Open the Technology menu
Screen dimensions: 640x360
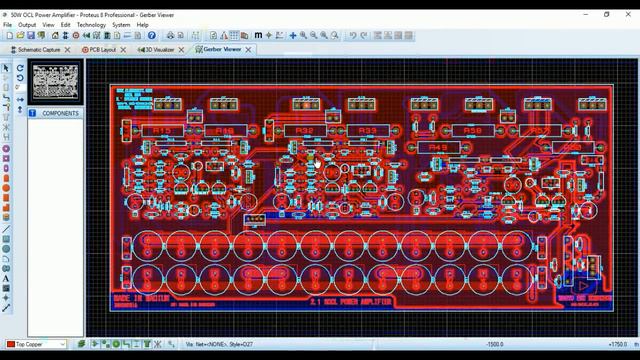click(x=91, y=25)
